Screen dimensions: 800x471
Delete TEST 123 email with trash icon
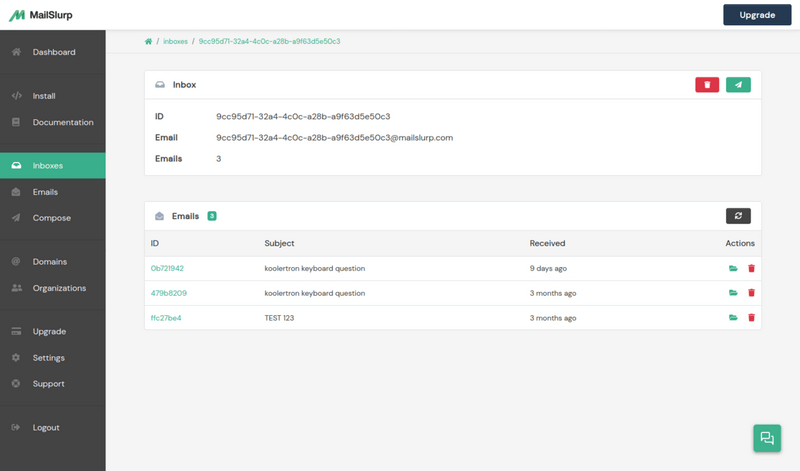tap(751, 317)
